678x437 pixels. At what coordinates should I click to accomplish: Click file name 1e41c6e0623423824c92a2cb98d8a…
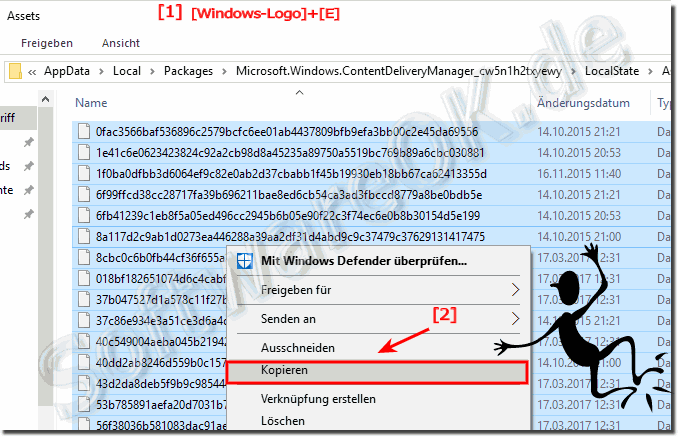(x=290, y=153)
